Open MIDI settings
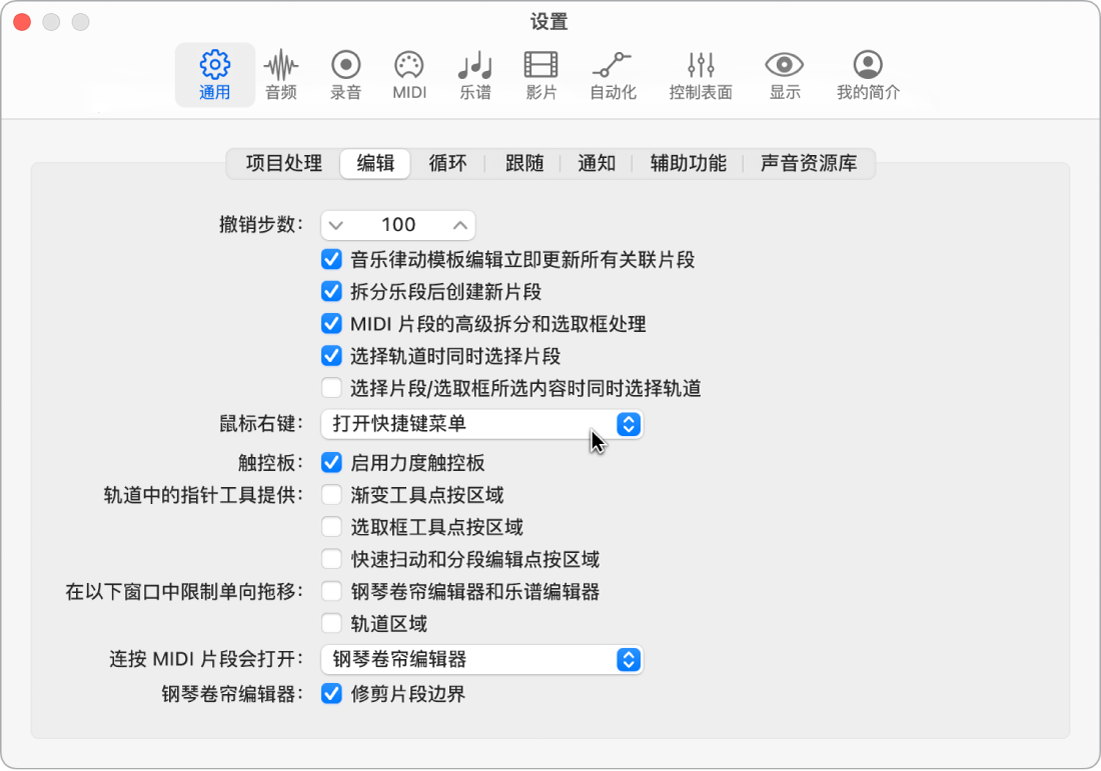The image size is (1101, 771). 409,74
